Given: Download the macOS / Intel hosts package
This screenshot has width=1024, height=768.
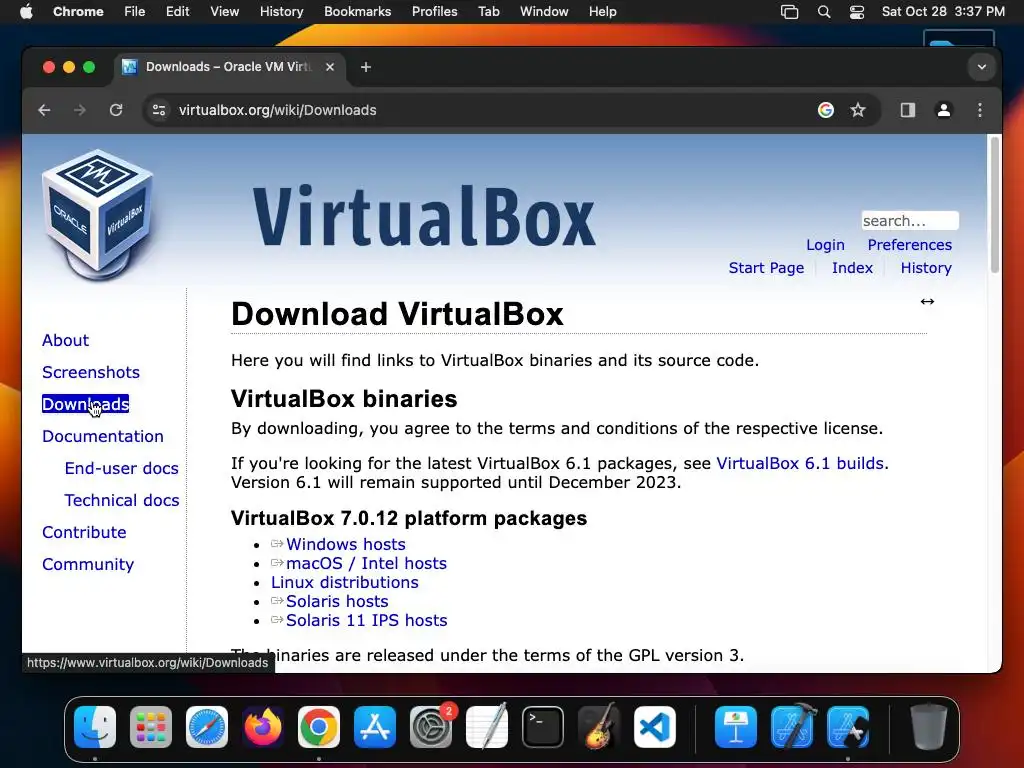Looking at the screenshot, I should 366,563.
